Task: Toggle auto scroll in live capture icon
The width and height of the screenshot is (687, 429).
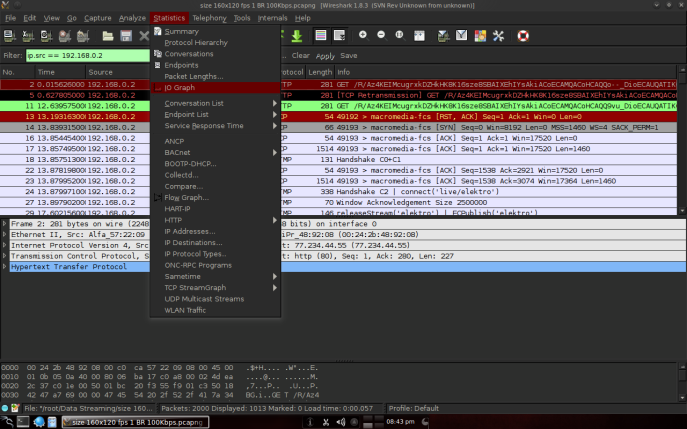Action: pyautogui.click(x=339, y=35)
